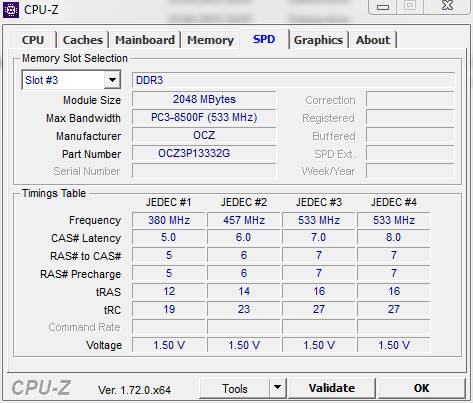Screen dimensions: 473x403
Task: Click the OK button
Action: click(x=422, y=388)
